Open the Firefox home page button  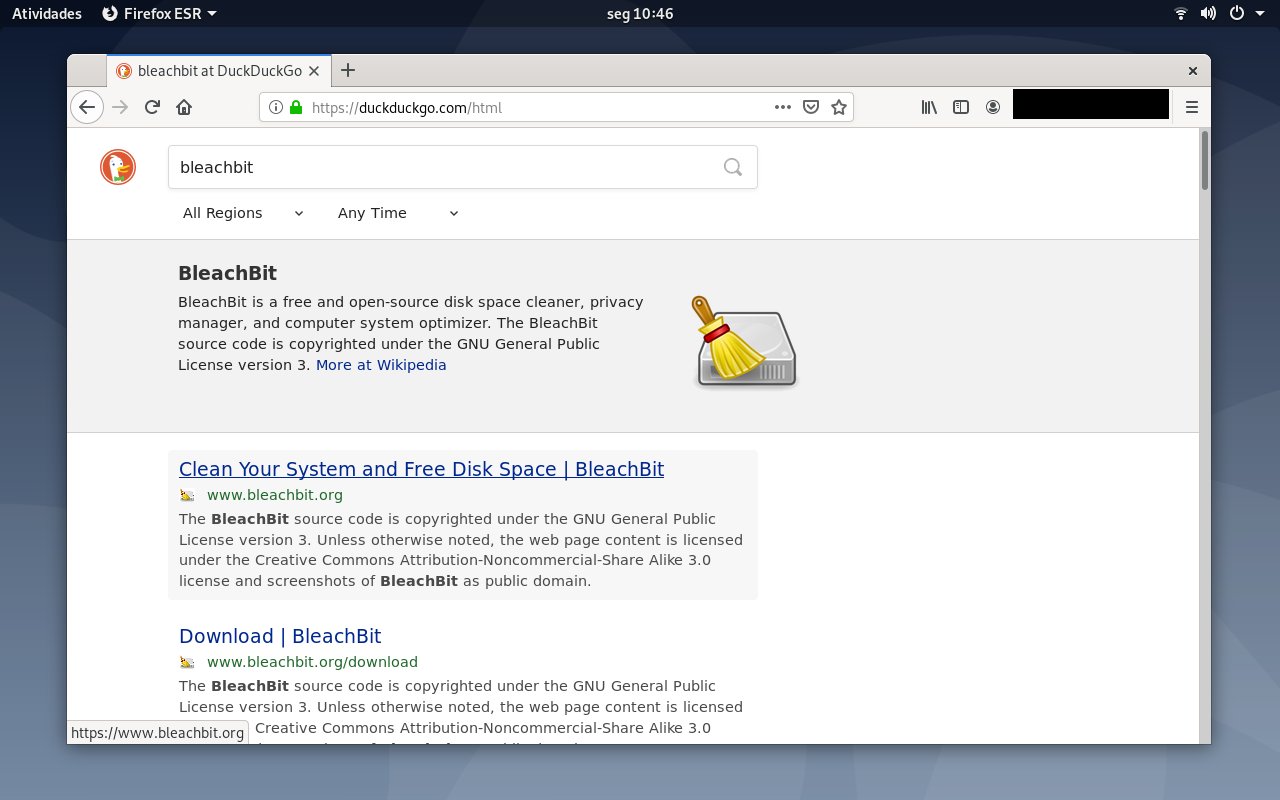(x=184, y=107)
